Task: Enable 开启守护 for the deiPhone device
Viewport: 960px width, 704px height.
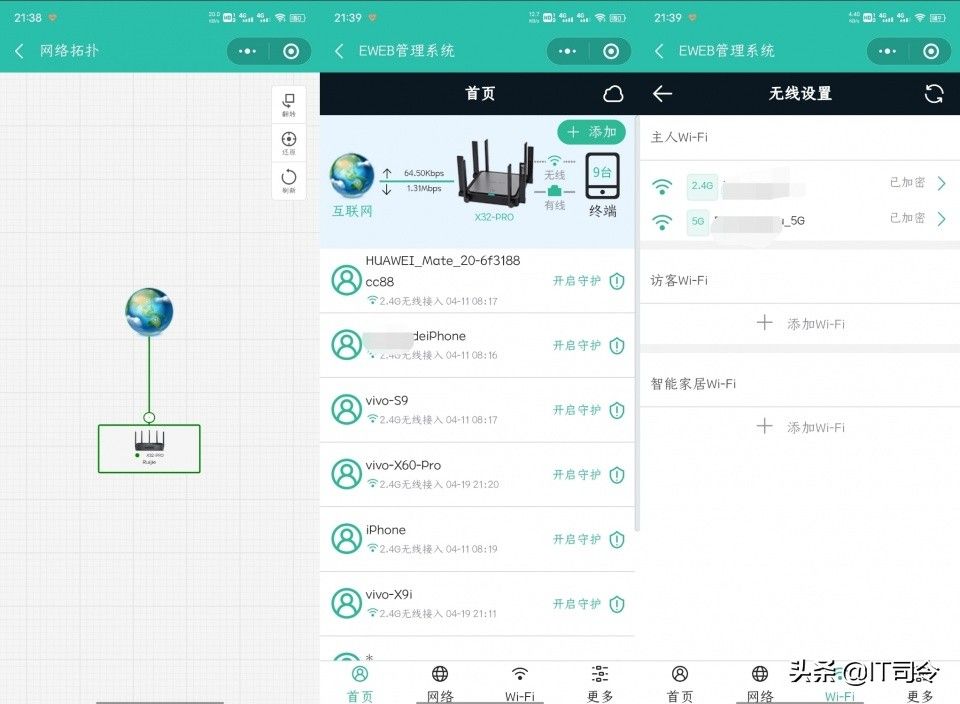Action: coord(588,346)
